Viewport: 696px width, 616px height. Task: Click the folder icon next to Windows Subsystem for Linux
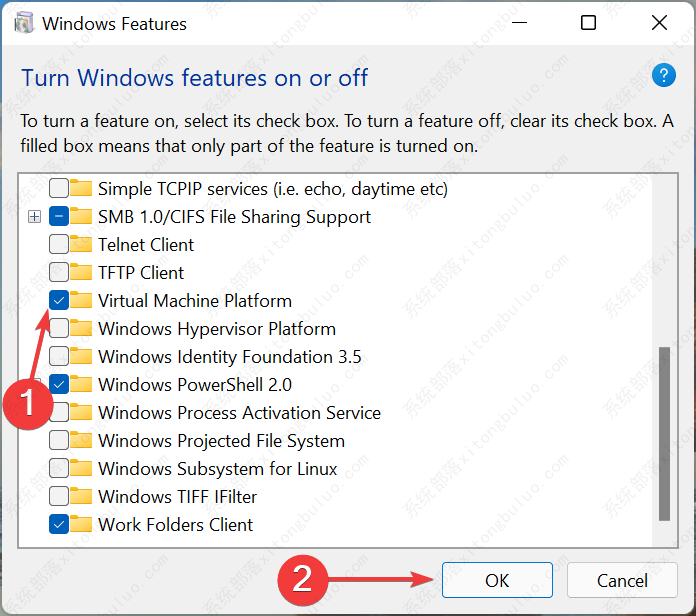[x=82, y=469]
